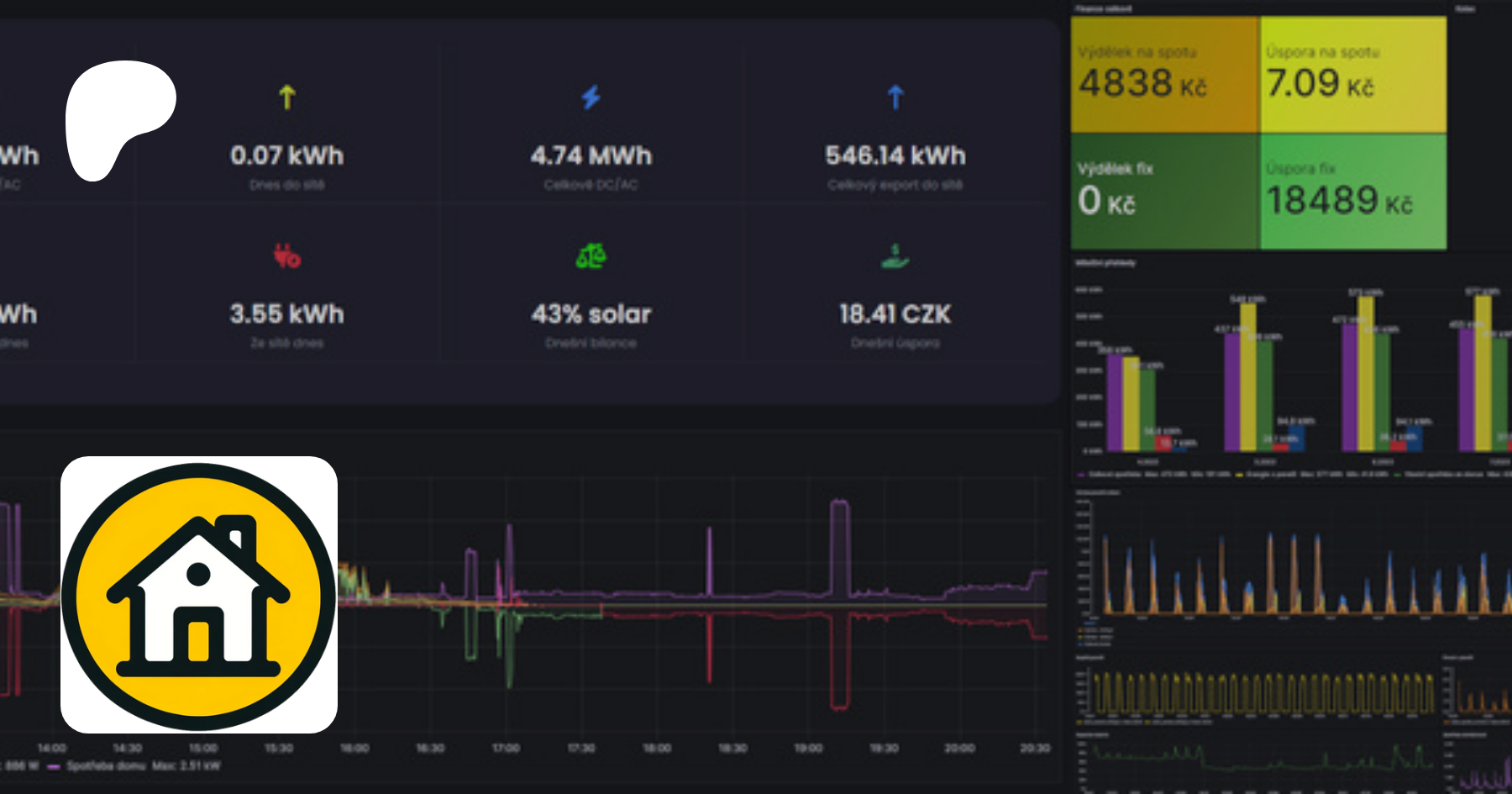The image size is (1512, 794).
Task: Click the yellow up arrow above 0.07 kWh
Action: point(287,97)
